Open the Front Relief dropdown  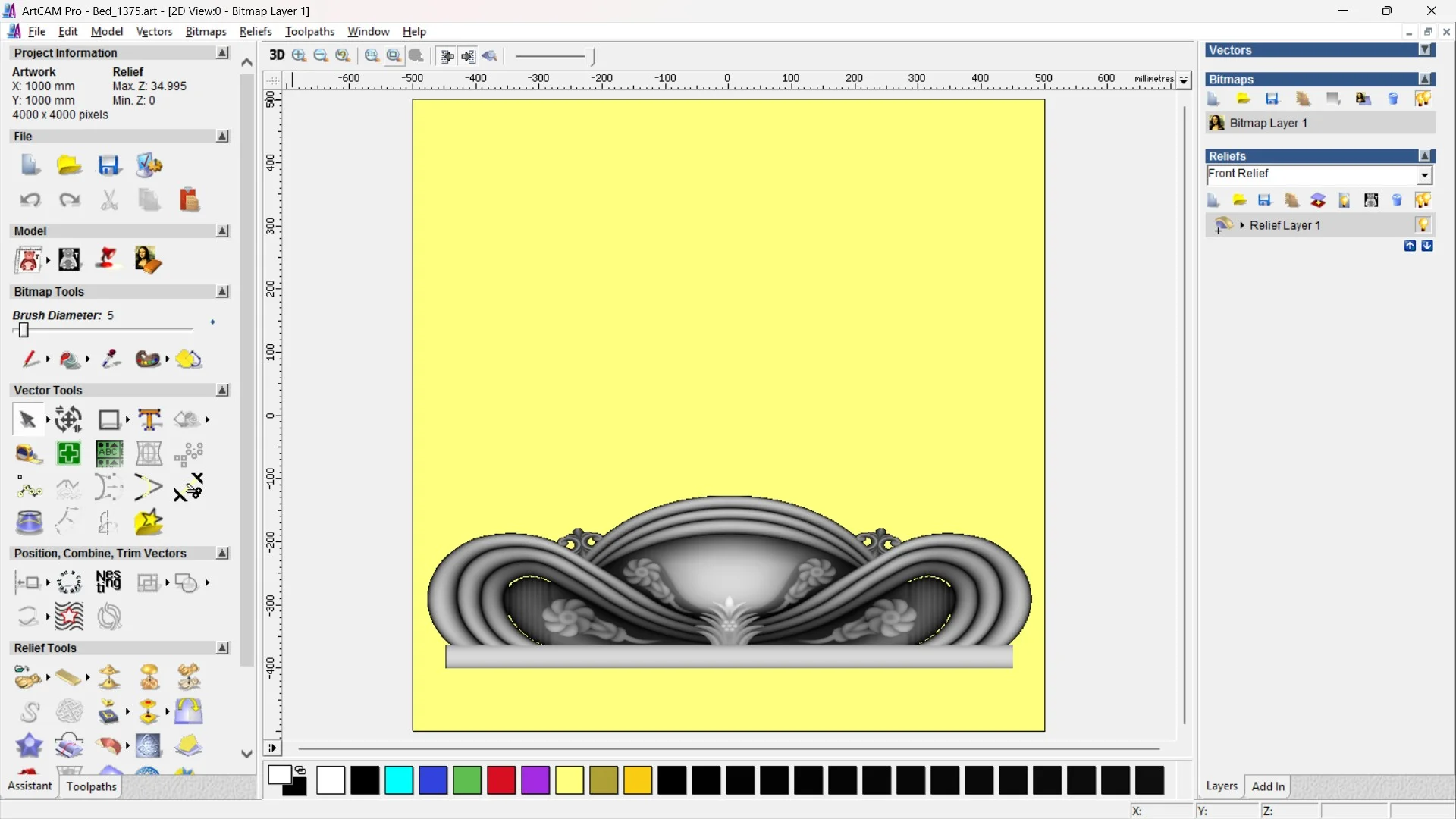1425,175
